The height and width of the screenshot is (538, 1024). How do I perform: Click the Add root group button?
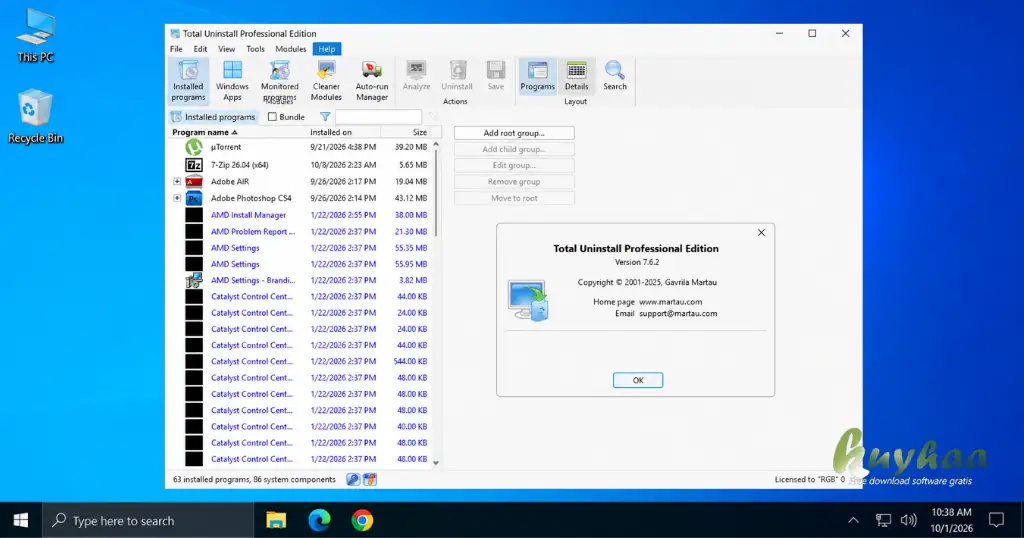click(514, 133)
